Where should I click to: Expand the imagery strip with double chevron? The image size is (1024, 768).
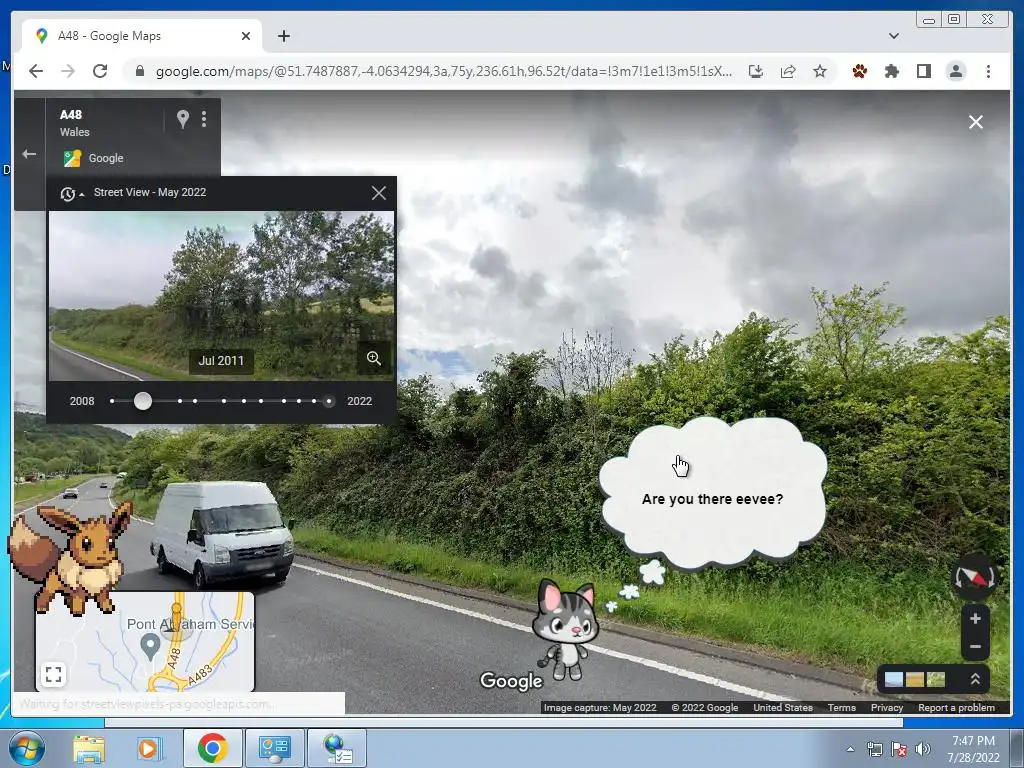coord(975,679)
